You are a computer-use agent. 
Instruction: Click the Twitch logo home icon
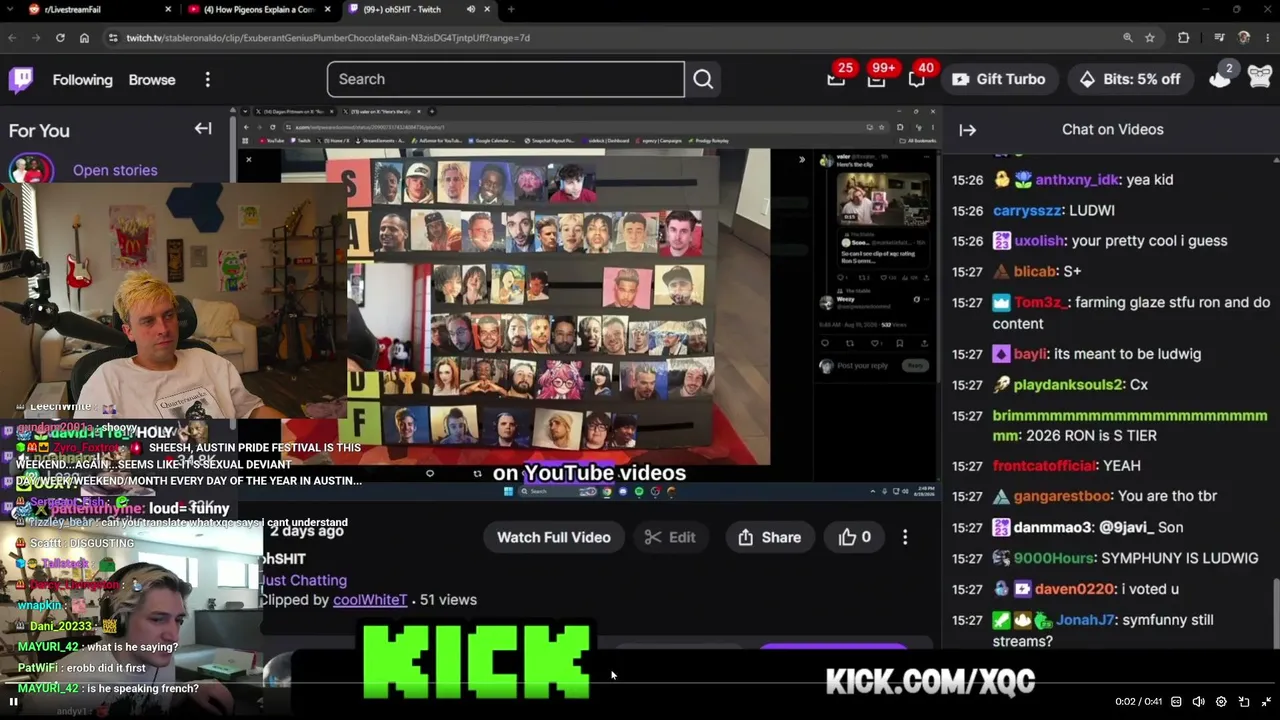20,79
